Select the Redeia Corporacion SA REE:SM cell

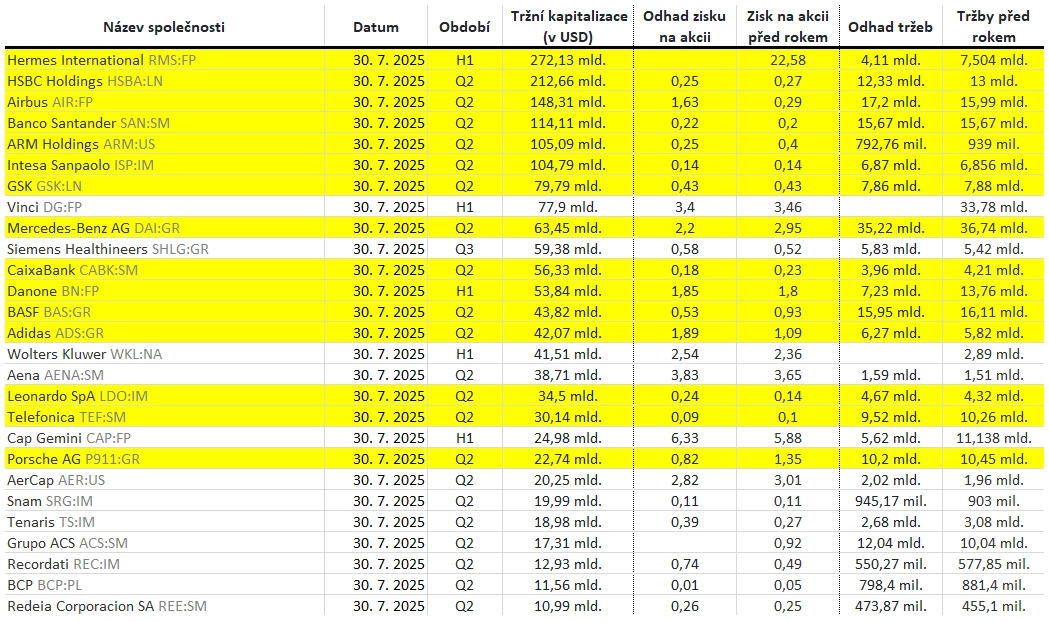(x=165, y=606)
